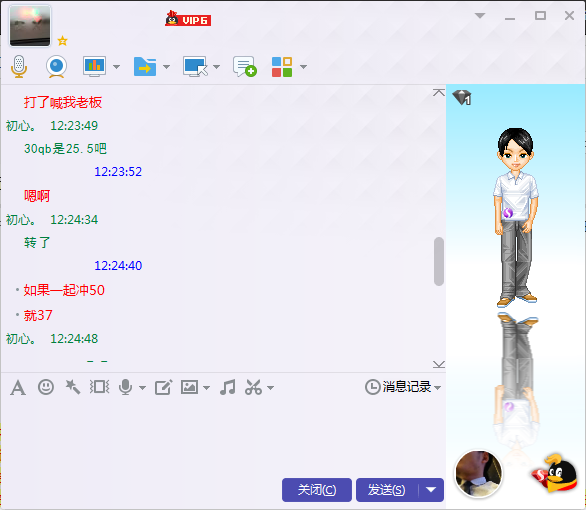Click the 关闭(C) button
Image resolution: width=586 pixels, height=510 pixels.
317,489
